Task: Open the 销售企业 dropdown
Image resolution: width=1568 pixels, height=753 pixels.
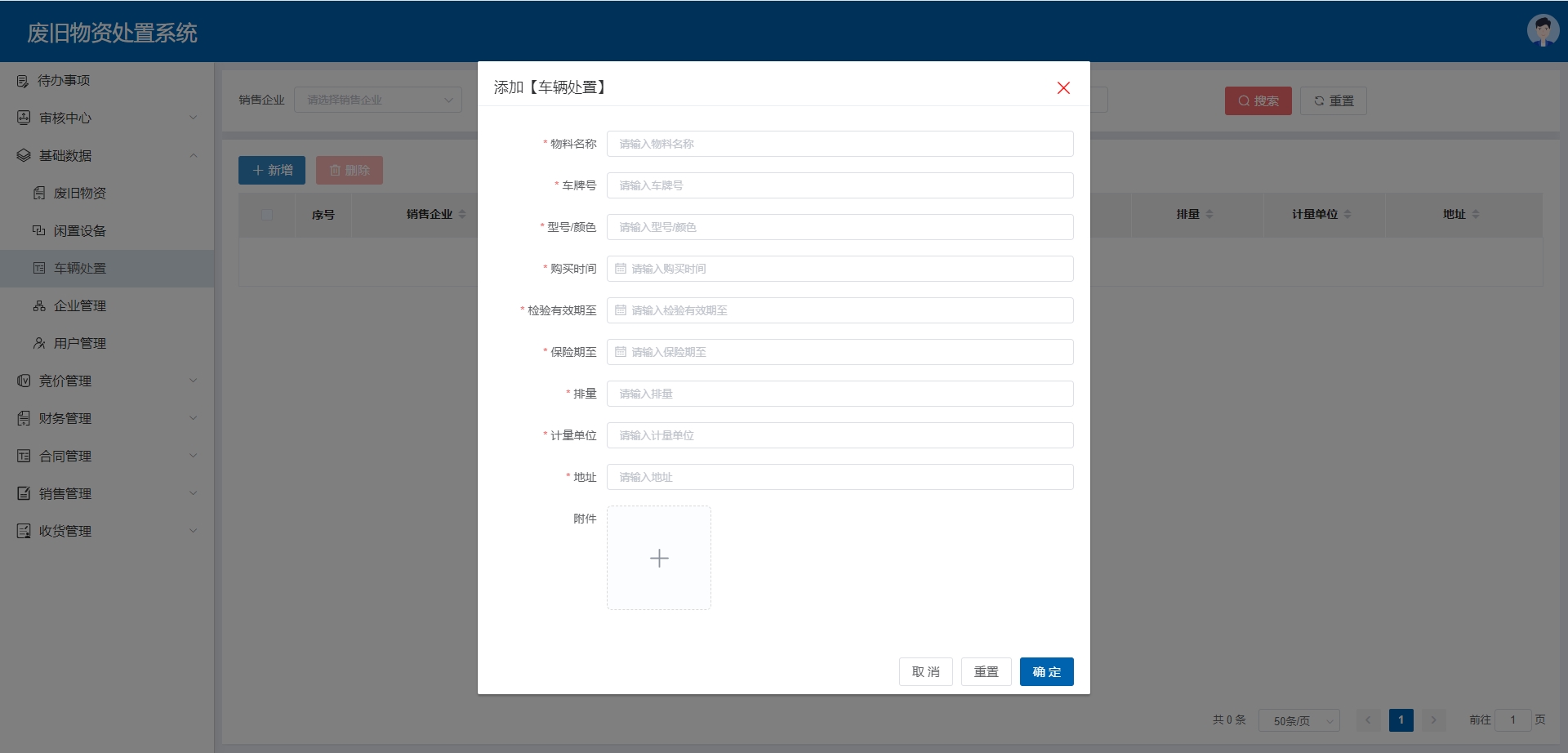Action: 377,100
